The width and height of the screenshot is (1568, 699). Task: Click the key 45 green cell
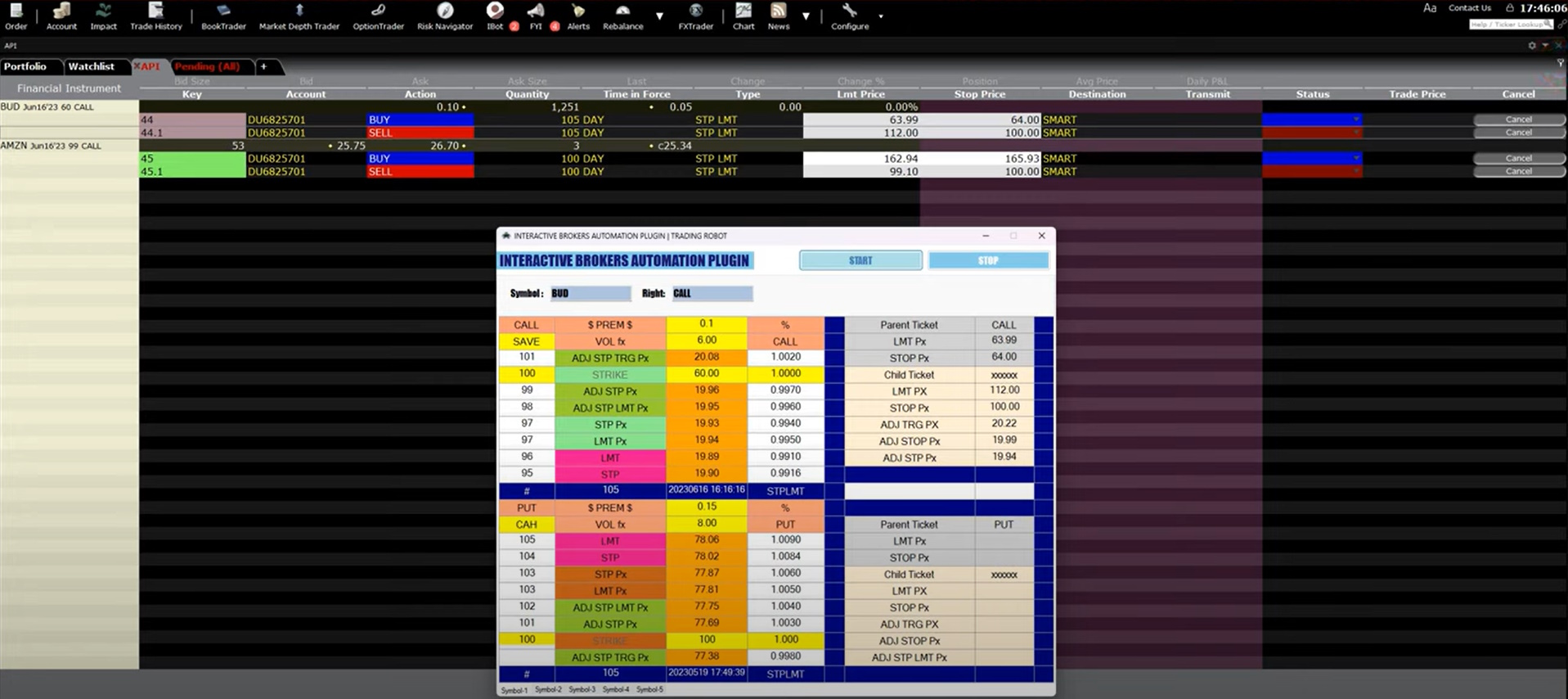(x=192, y=158)
